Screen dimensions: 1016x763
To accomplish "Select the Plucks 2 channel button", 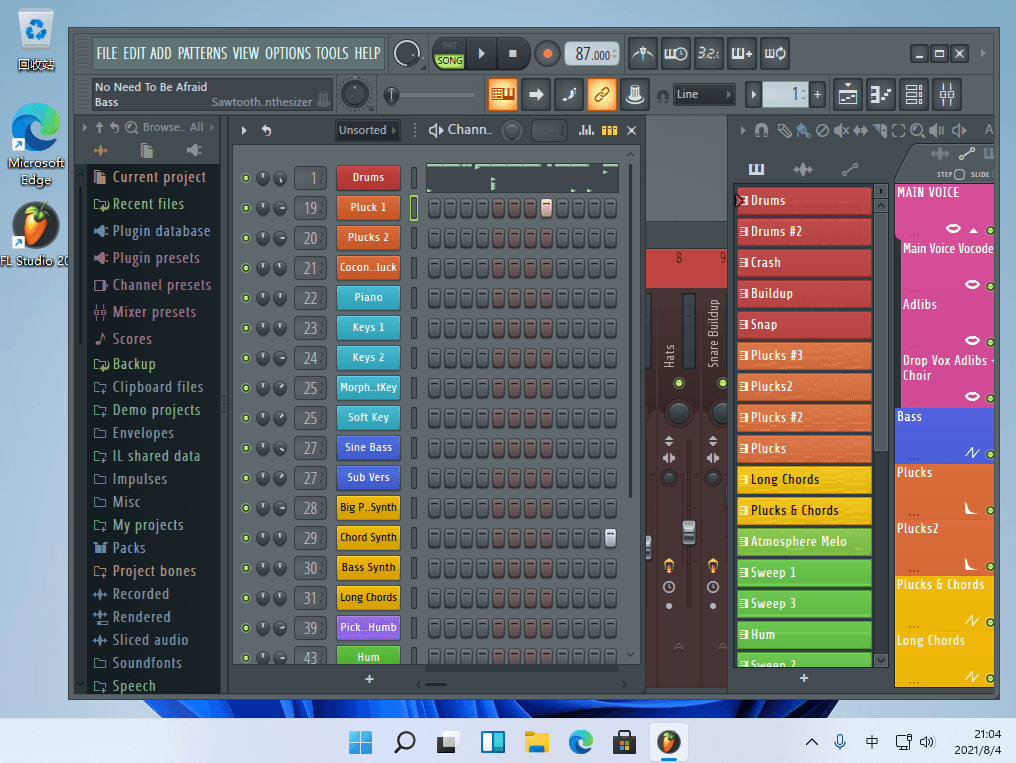I will coord(368,238).
